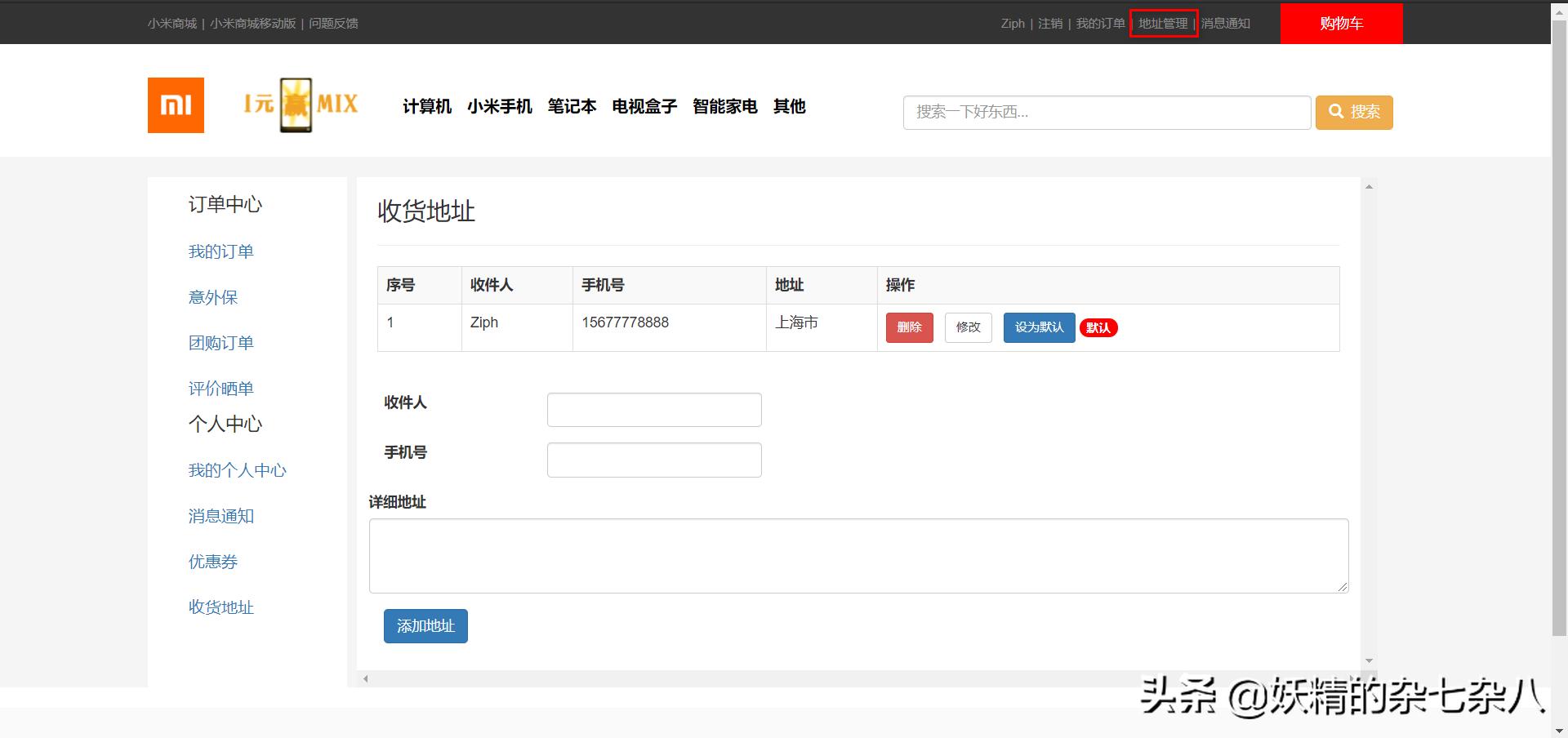Select 小米手机 in the navigation menu

pyautogui.click(x=500, y=106)
